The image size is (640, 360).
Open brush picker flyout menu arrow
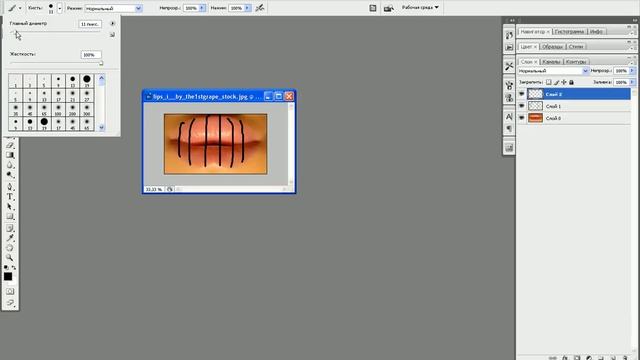(x=112, y=24)
